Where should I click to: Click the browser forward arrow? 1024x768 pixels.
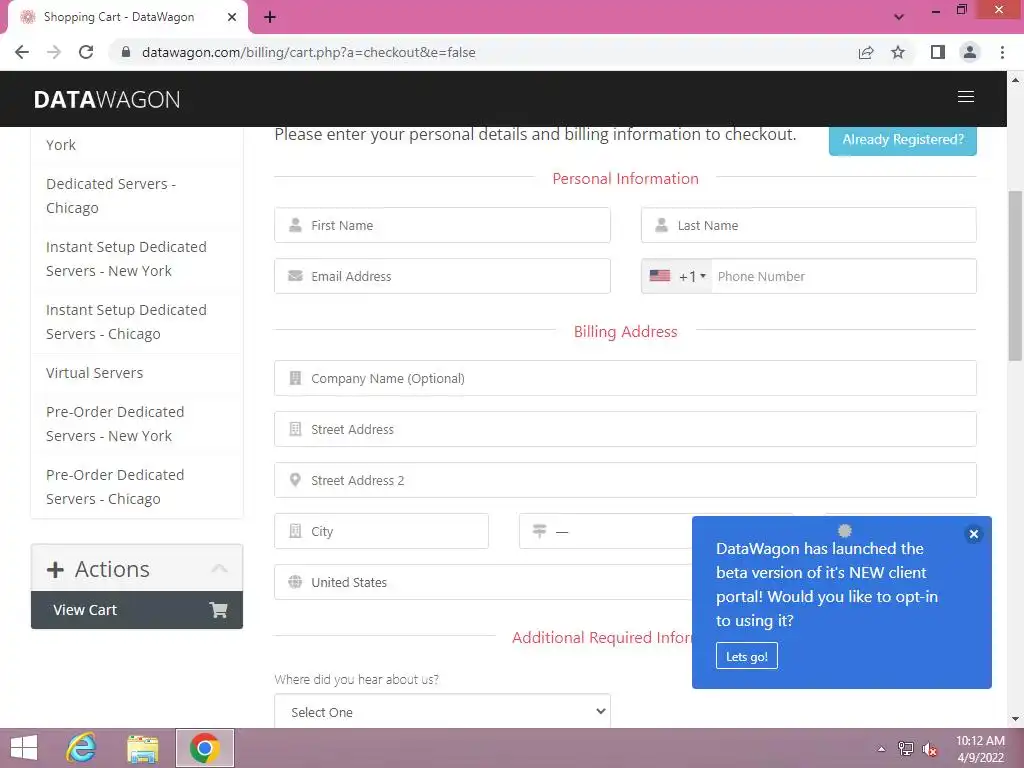54,52
